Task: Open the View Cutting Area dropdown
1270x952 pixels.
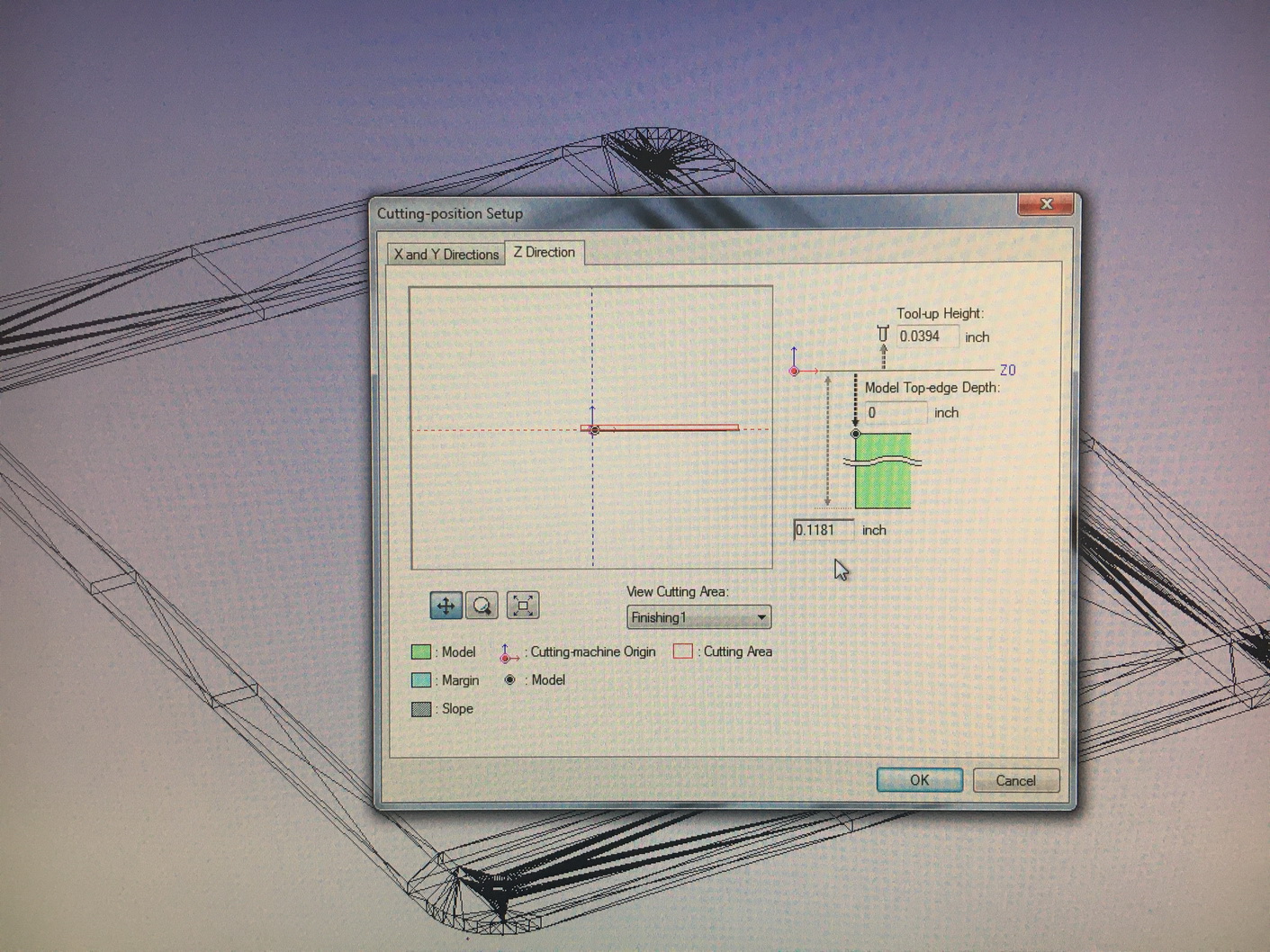Action: (698, 617)
